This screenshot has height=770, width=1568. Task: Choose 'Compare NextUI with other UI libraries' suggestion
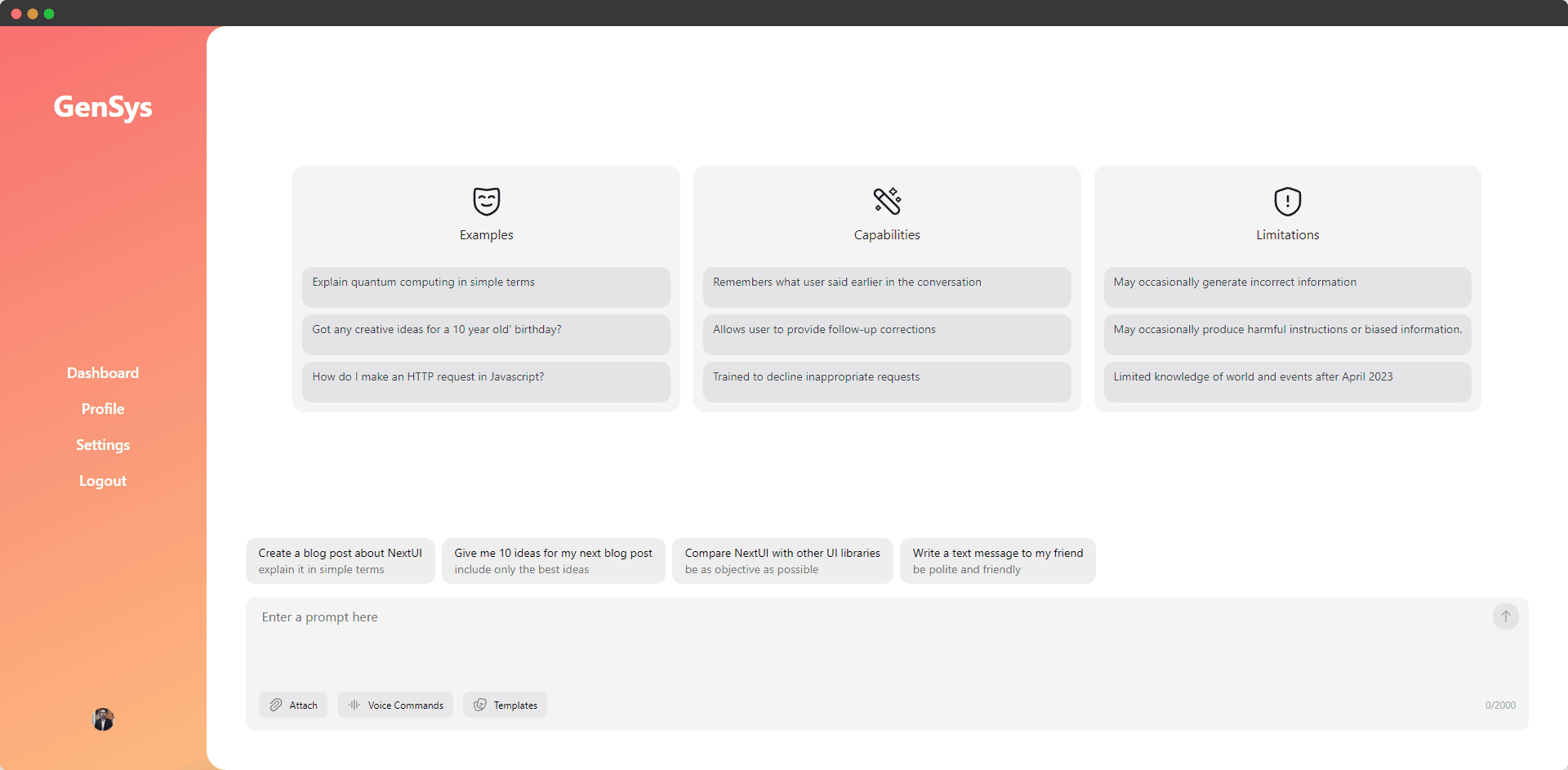pos(782,561)
